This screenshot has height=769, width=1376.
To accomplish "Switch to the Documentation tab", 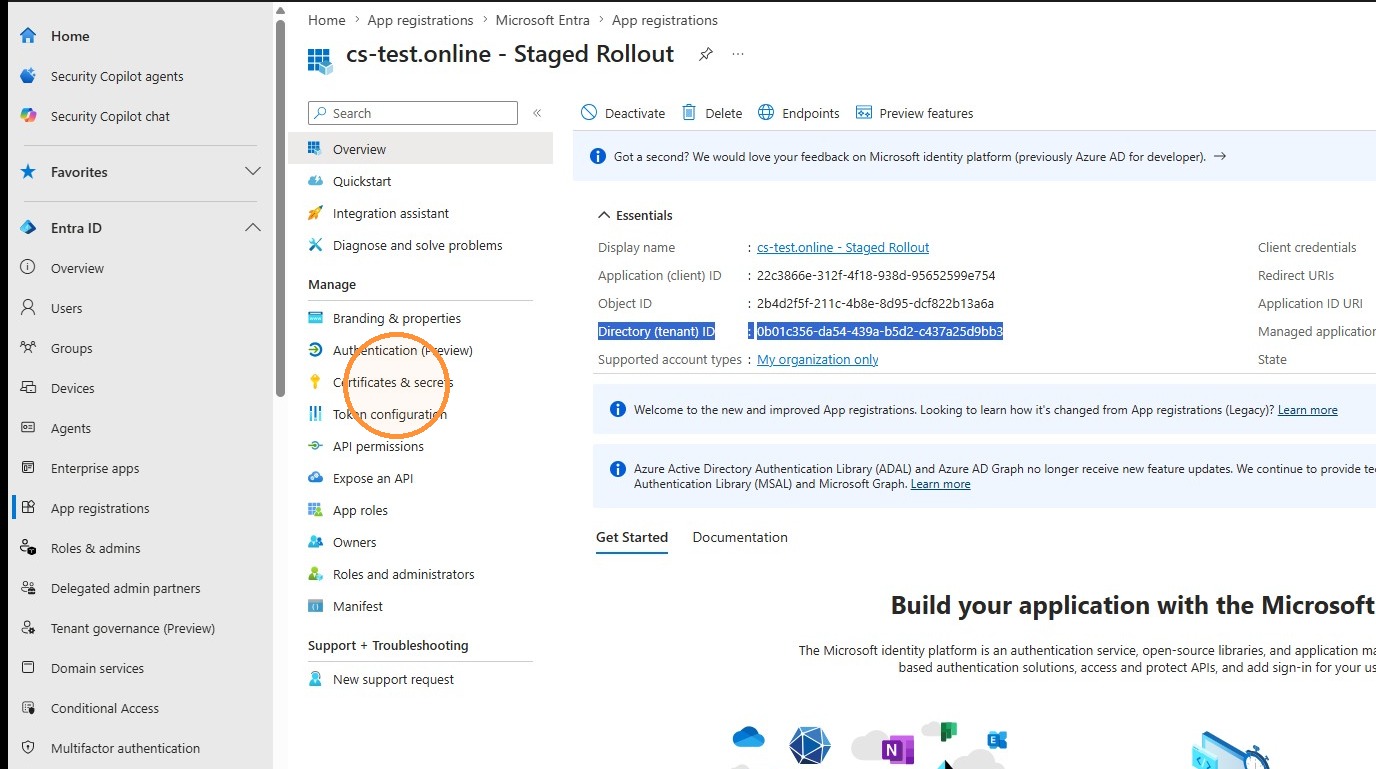I will [740, 537].
